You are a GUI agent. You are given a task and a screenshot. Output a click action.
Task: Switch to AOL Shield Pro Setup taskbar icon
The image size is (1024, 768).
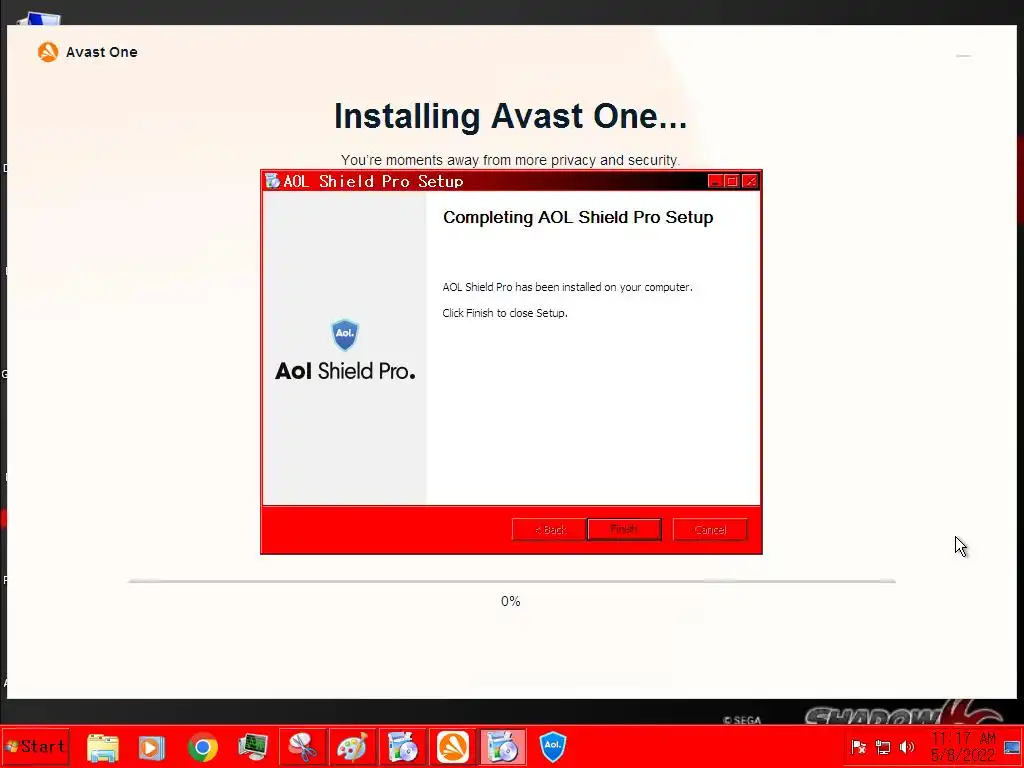click(502, 746)
